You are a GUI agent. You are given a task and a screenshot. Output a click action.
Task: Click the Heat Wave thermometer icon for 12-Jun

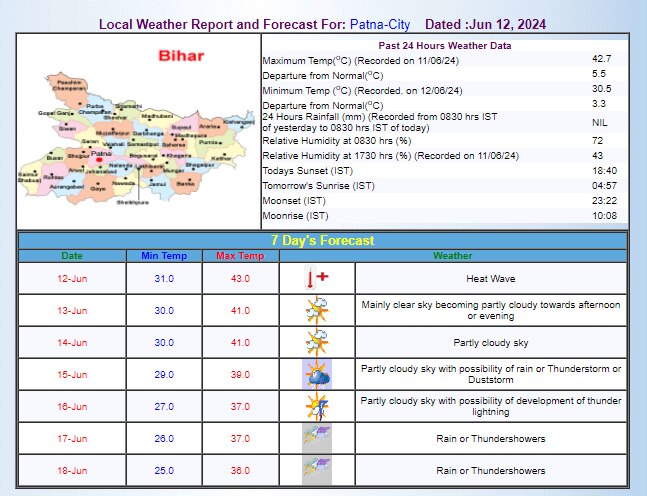(x=316, y=279)
